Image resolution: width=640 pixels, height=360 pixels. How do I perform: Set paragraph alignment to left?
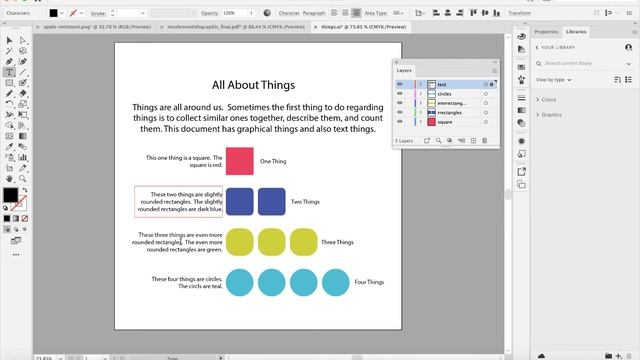pos(334,13)
